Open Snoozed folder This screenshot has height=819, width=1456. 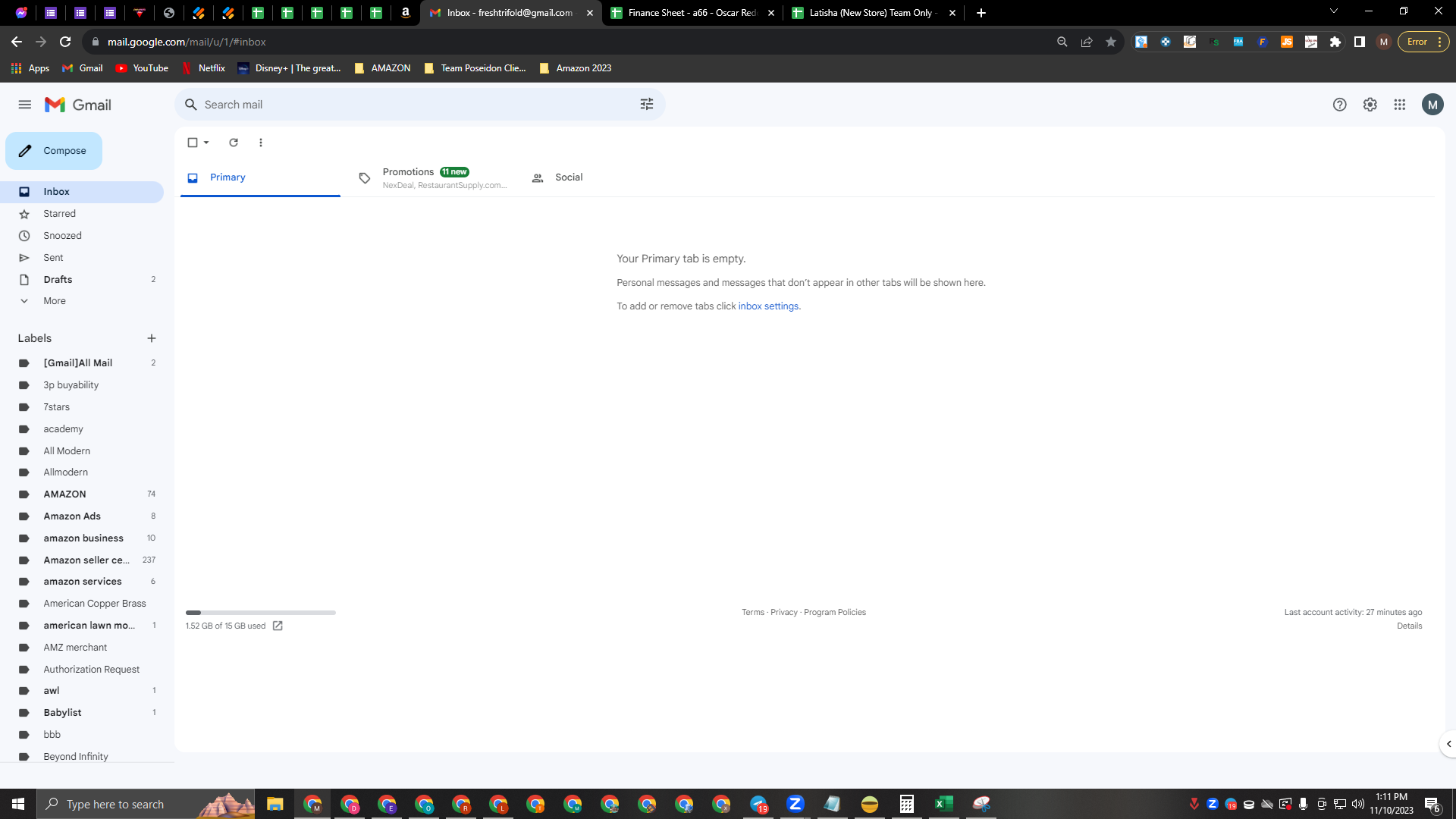click(x=82, y=236)
